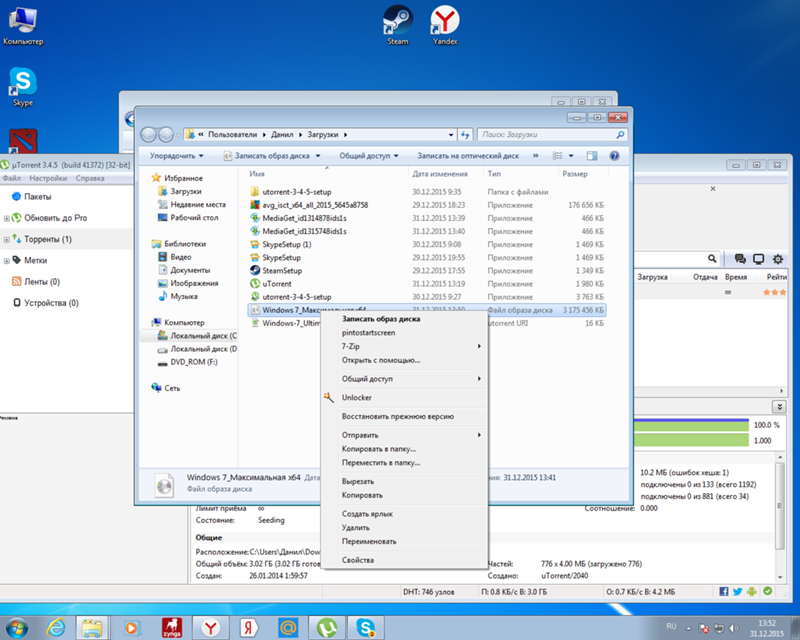Open Yandex browser taskbar icon
Viewport: 800px width, 640px height.
[x=210, y=627]
